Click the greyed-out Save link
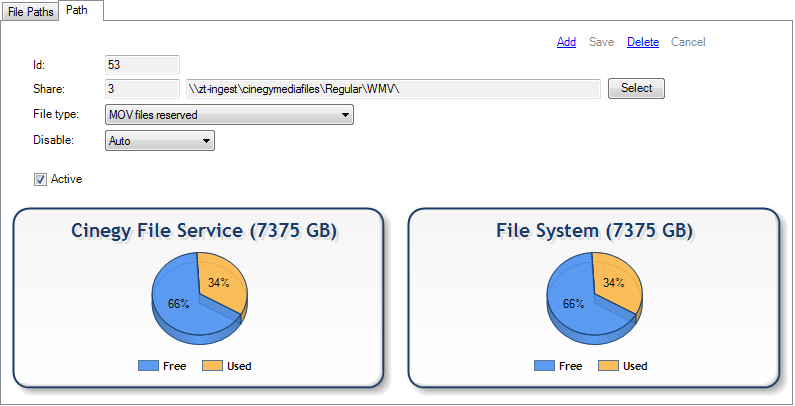Viewport: 795px width, 406px height. [x=601, y=42]
